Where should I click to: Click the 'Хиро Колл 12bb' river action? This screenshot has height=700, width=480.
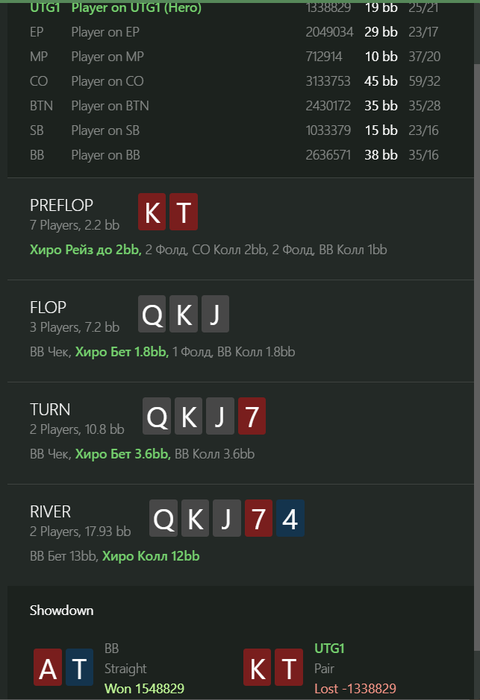[x=151, y=556]
